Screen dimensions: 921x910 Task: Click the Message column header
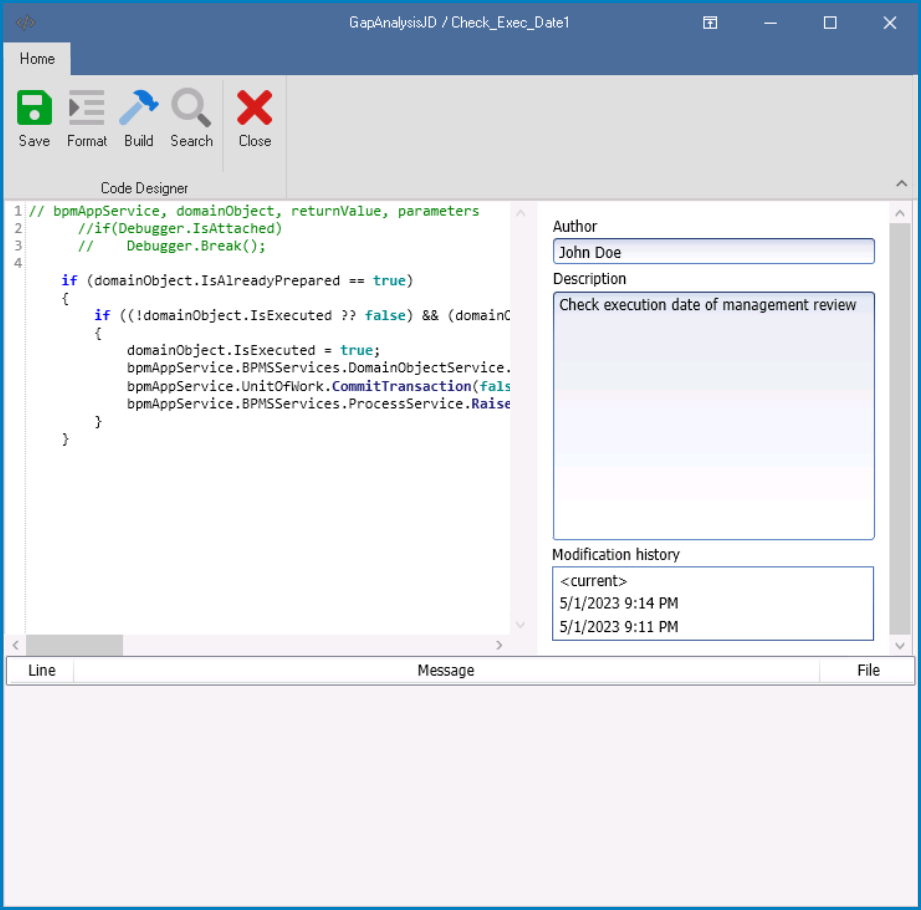point(446,670)
